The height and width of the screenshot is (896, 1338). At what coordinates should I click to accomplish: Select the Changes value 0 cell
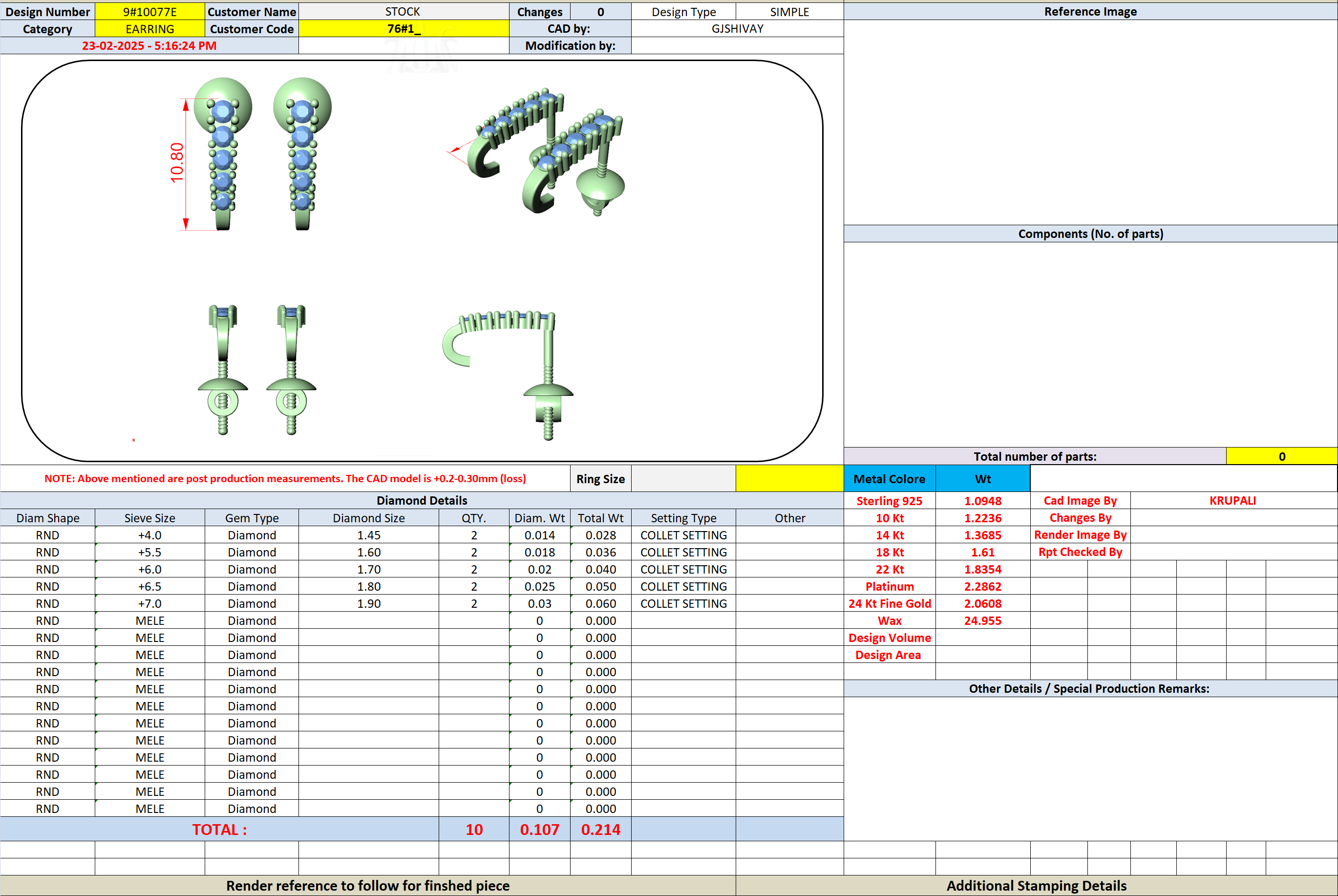[x=600, y=11]
